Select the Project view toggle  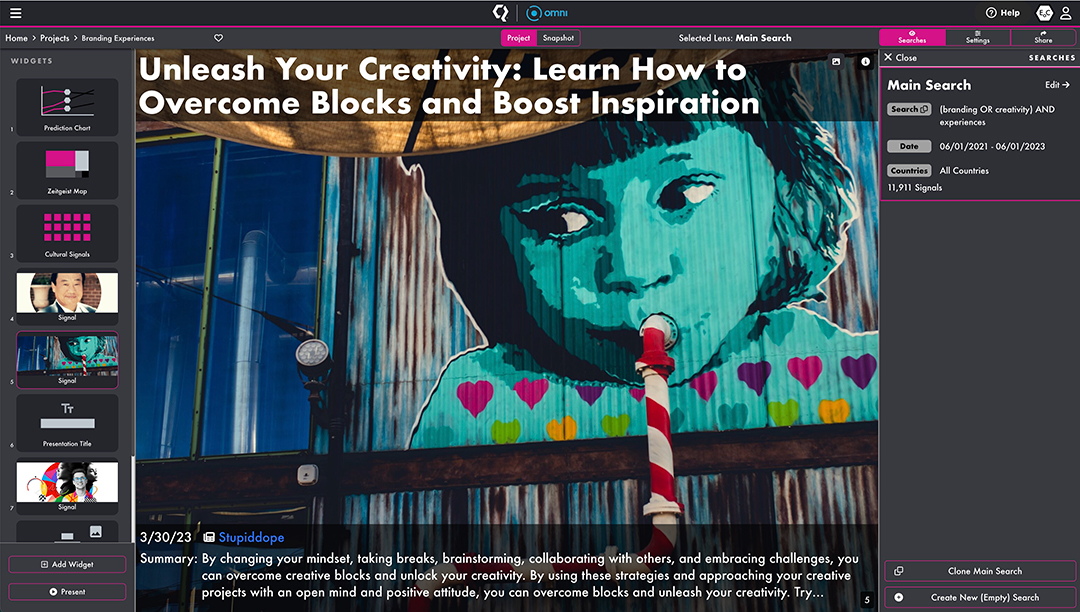click(518, 38)
